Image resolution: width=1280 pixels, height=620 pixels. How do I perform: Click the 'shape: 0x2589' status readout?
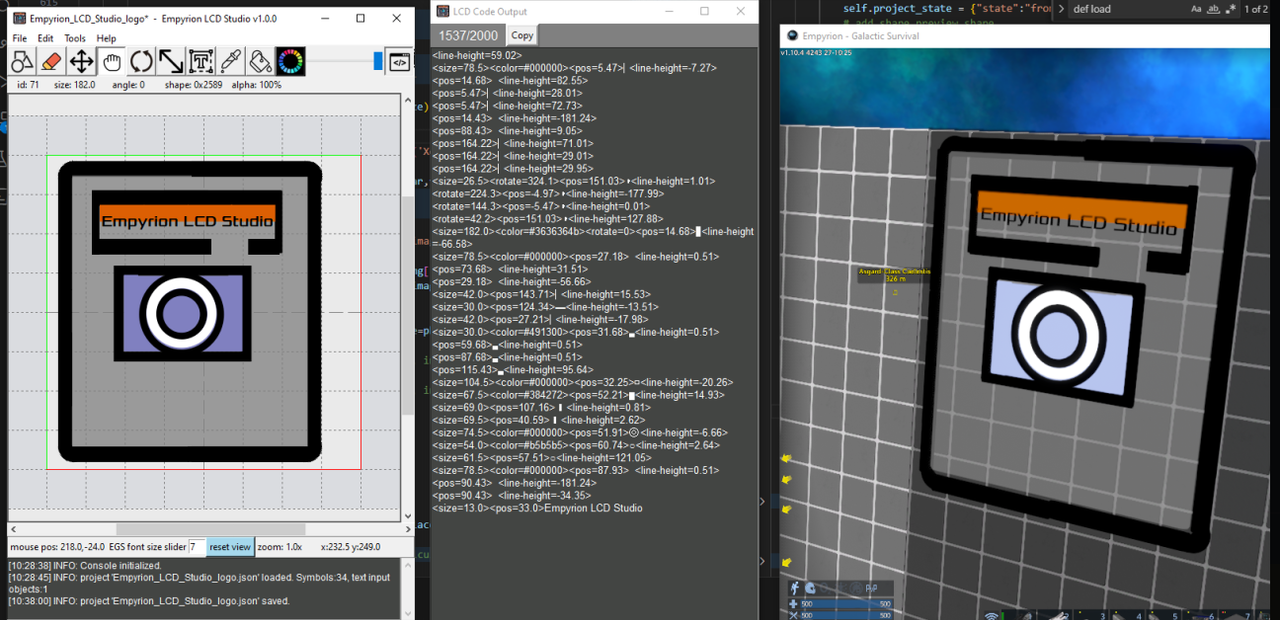point(195,85)
